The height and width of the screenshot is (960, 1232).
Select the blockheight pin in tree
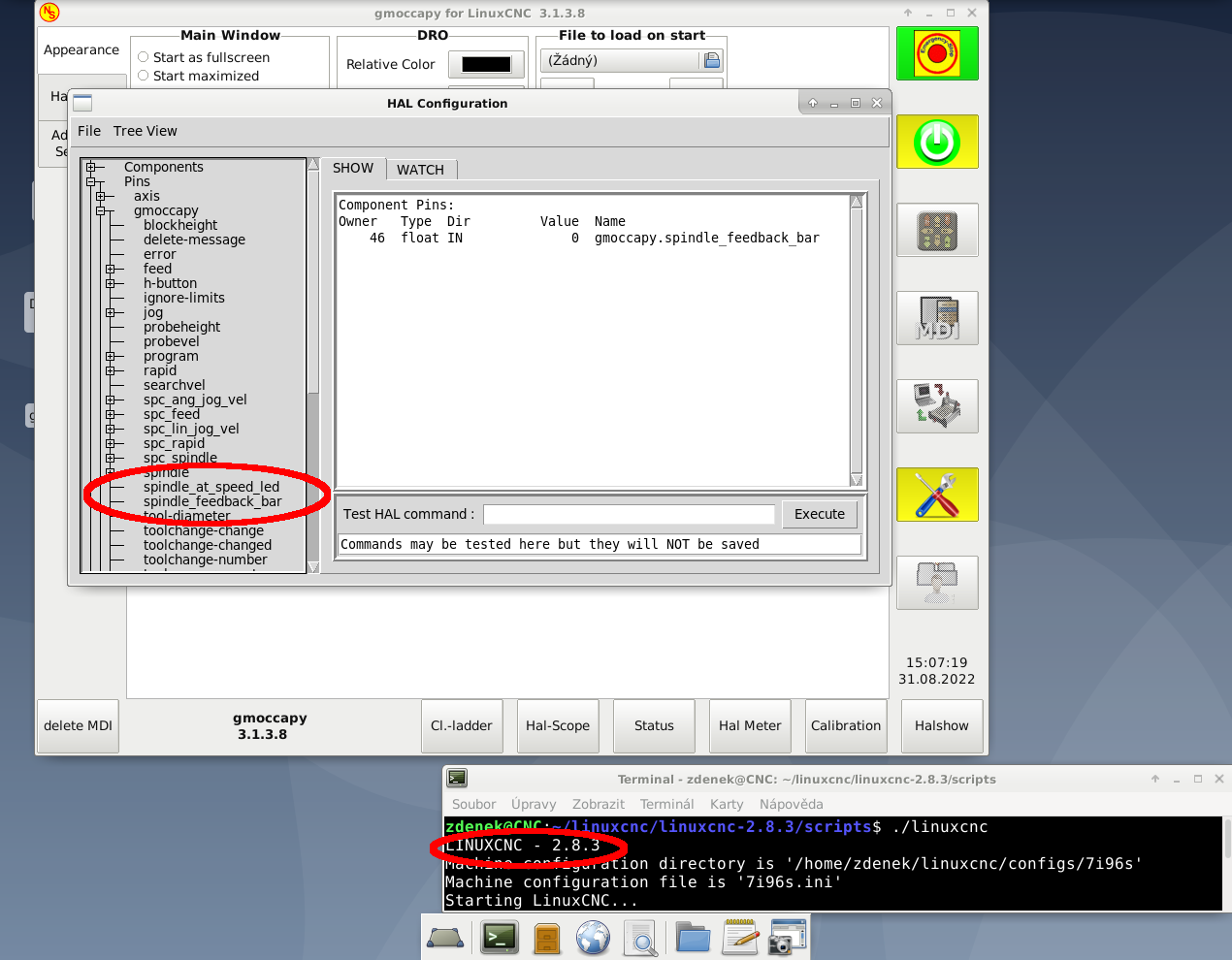tap(180, 225)
